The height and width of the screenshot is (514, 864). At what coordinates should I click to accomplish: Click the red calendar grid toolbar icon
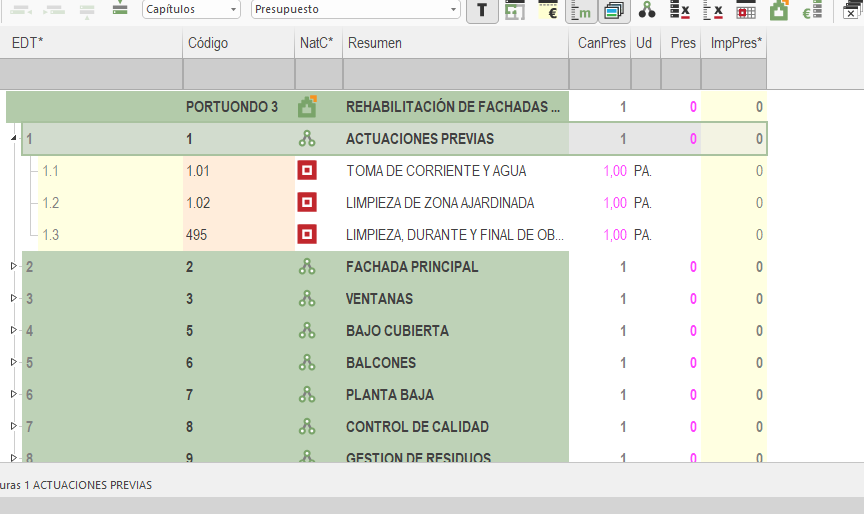click(746, 10)
